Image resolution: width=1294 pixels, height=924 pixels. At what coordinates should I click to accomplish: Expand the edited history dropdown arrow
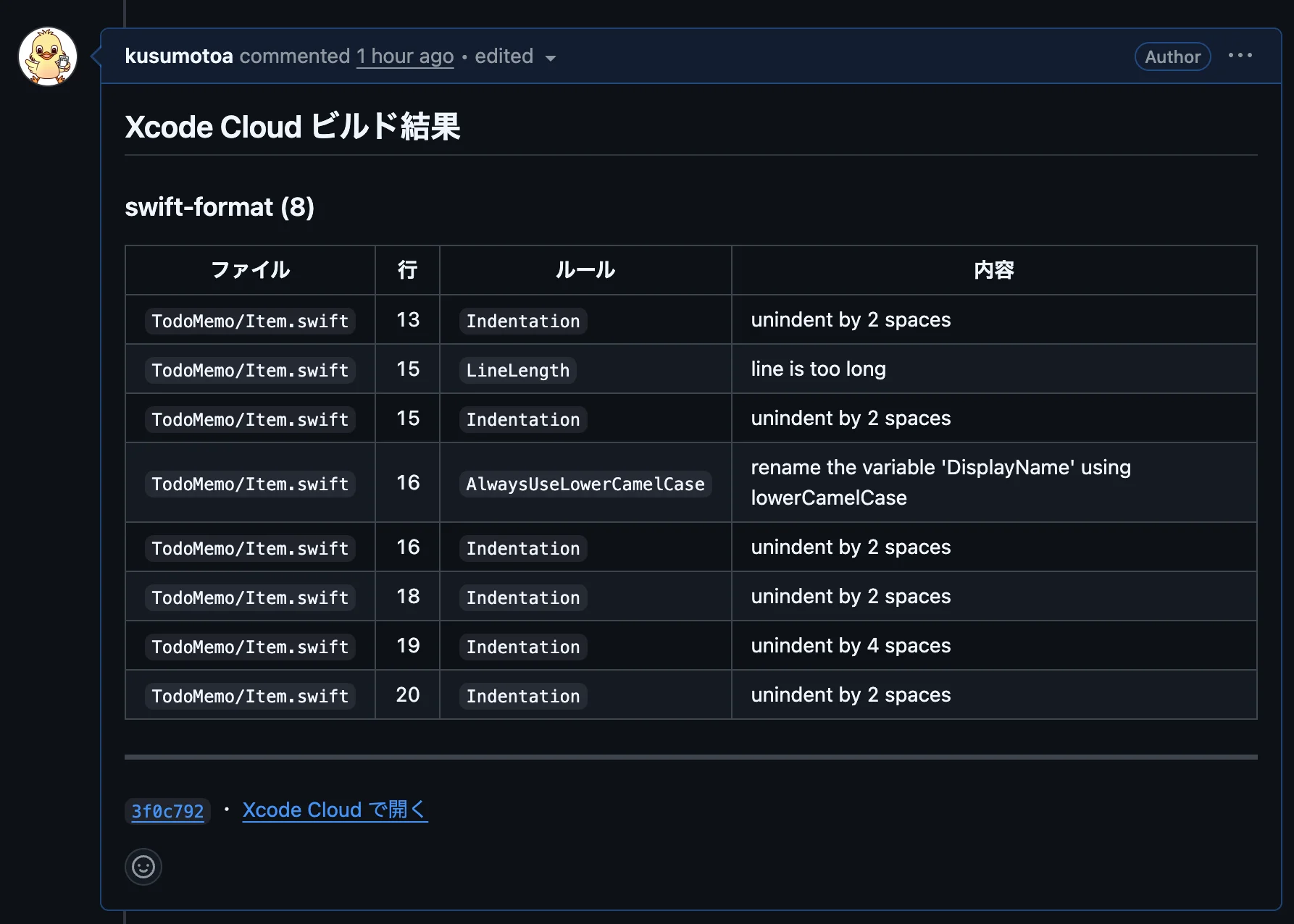(551, 58)
